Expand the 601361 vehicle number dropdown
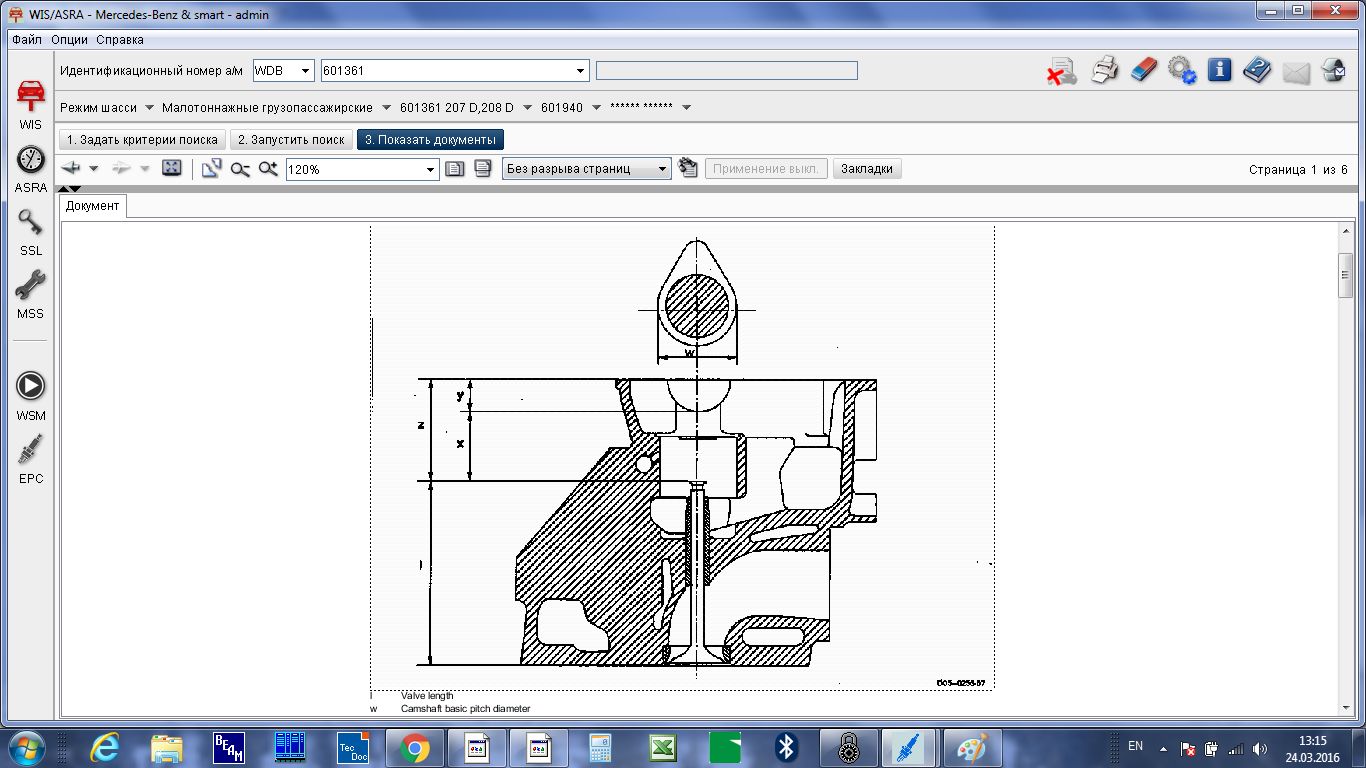 coord(581,71)
